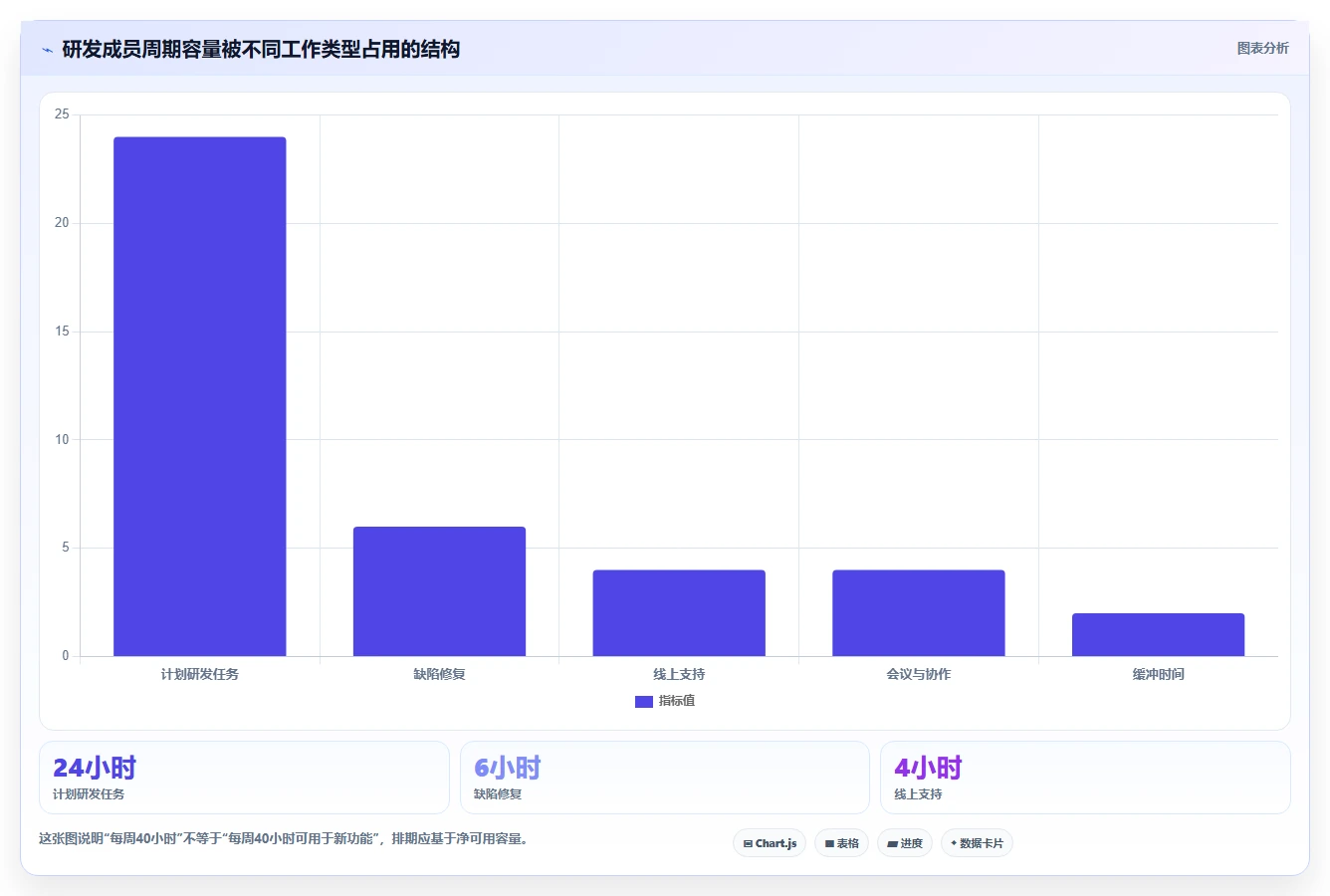1330x896 pixels.
Task: Click the 进度 tag
Action: (x=905, y=843)
